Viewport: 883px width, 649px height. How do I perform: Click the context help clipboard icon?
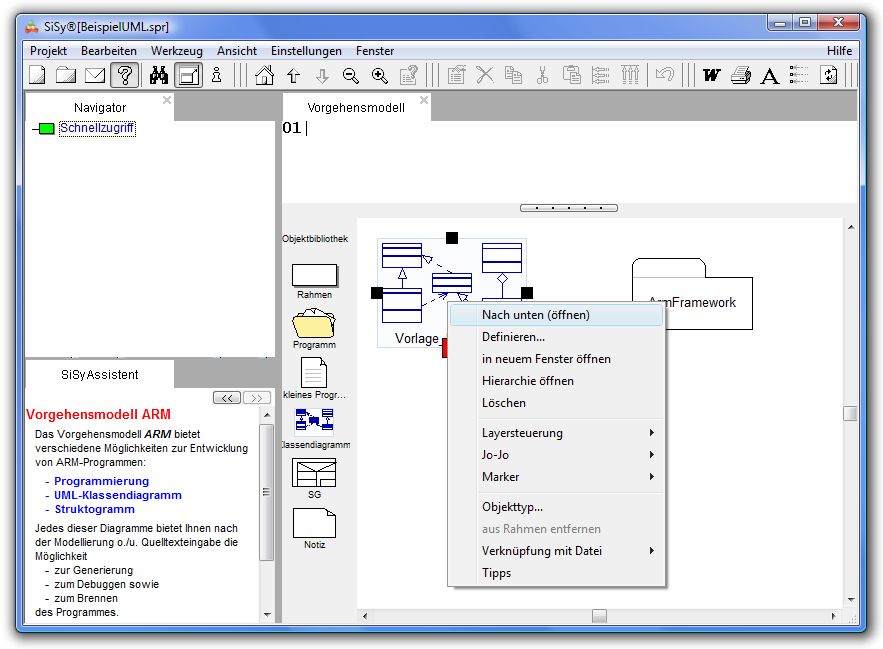[409, 75]
